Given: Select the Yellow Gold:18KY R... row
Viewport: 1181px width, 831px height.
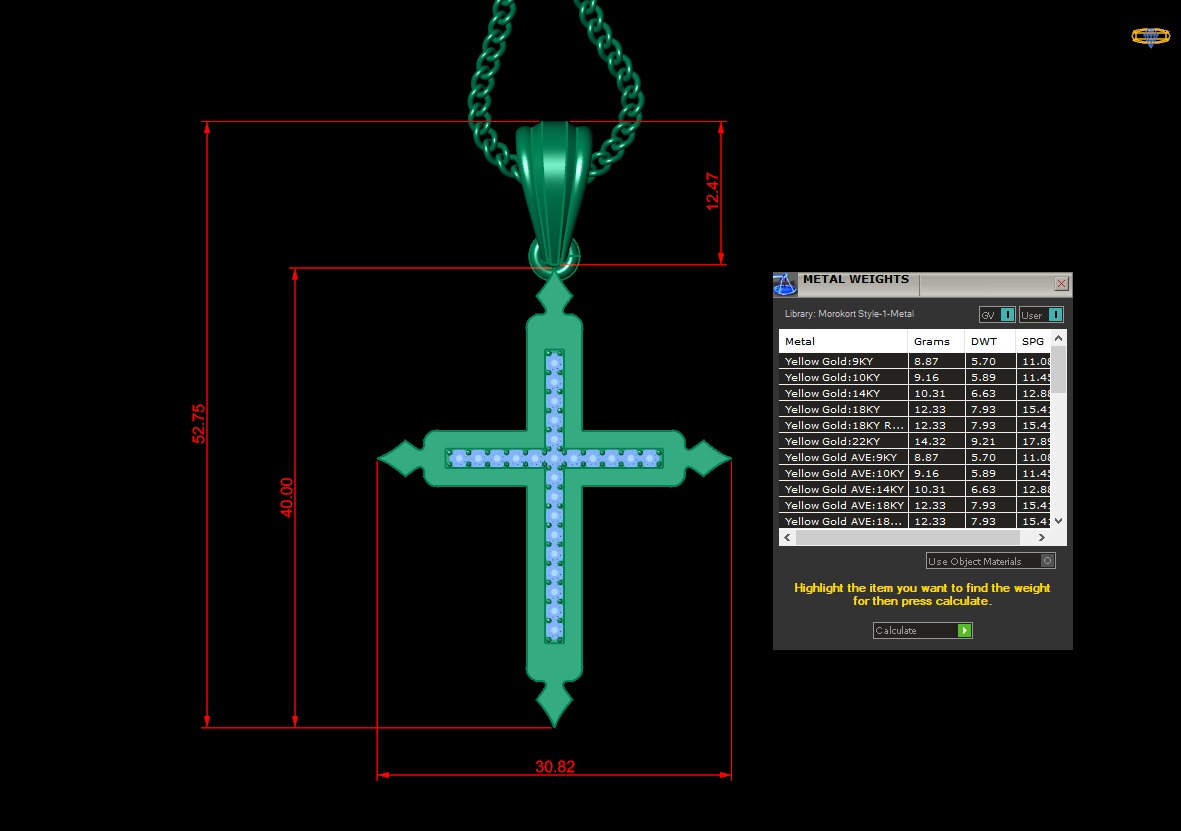Looking at the screenshot, I should (914, 425).
